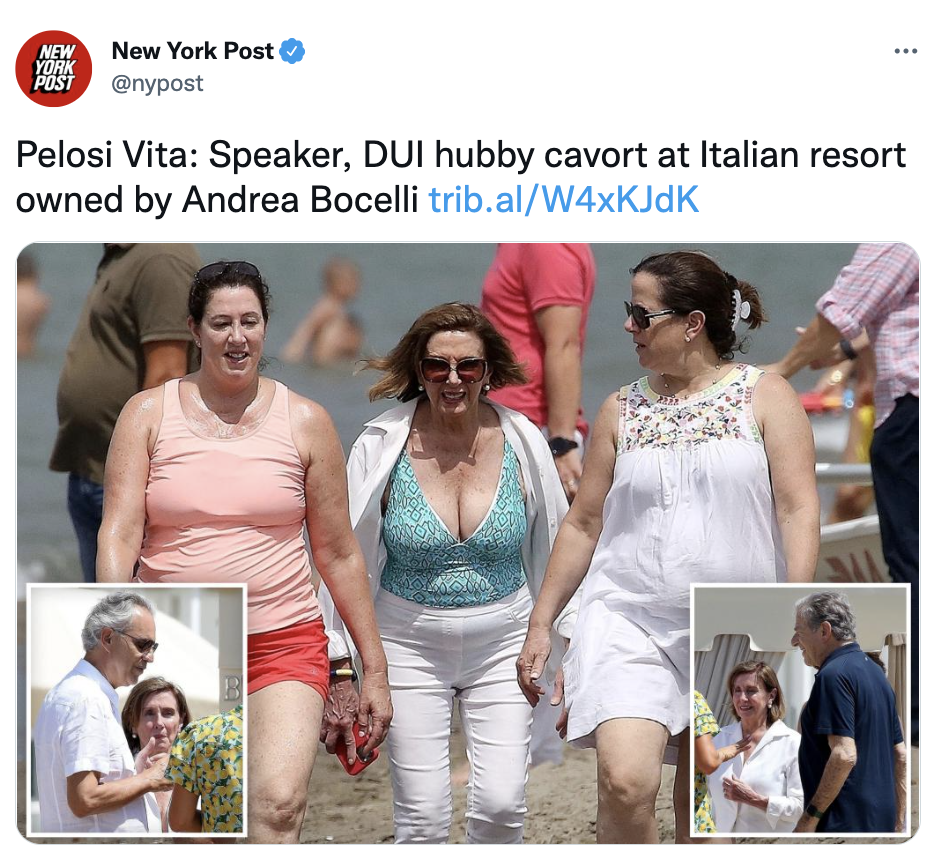Open the left inset photo thumbnail

point(137,709)
